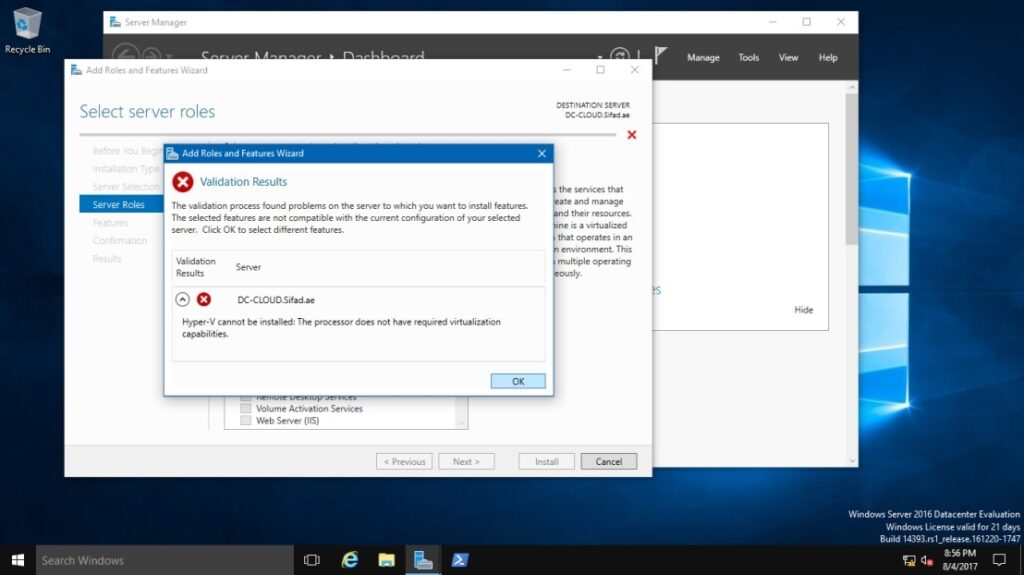Open the Windows Start menu
1024x575 pixels.
(x=18, y=560)
